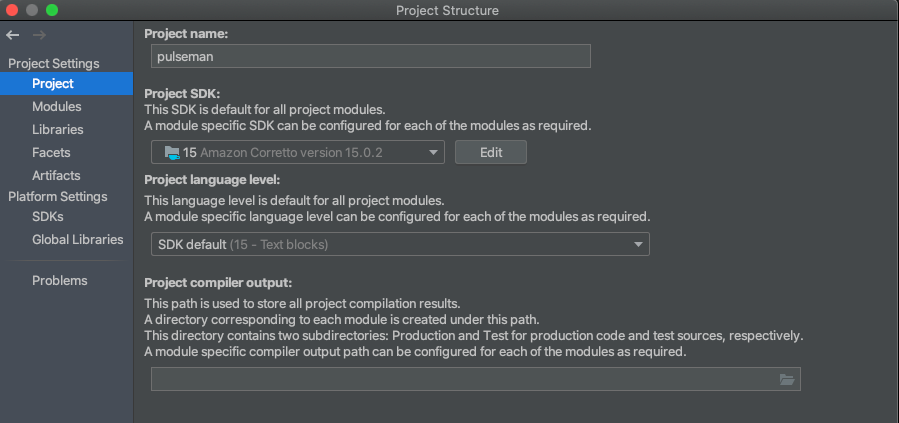Click the SDK folder icon in dropdown
899x423 pixels.
tap(168, 153)
